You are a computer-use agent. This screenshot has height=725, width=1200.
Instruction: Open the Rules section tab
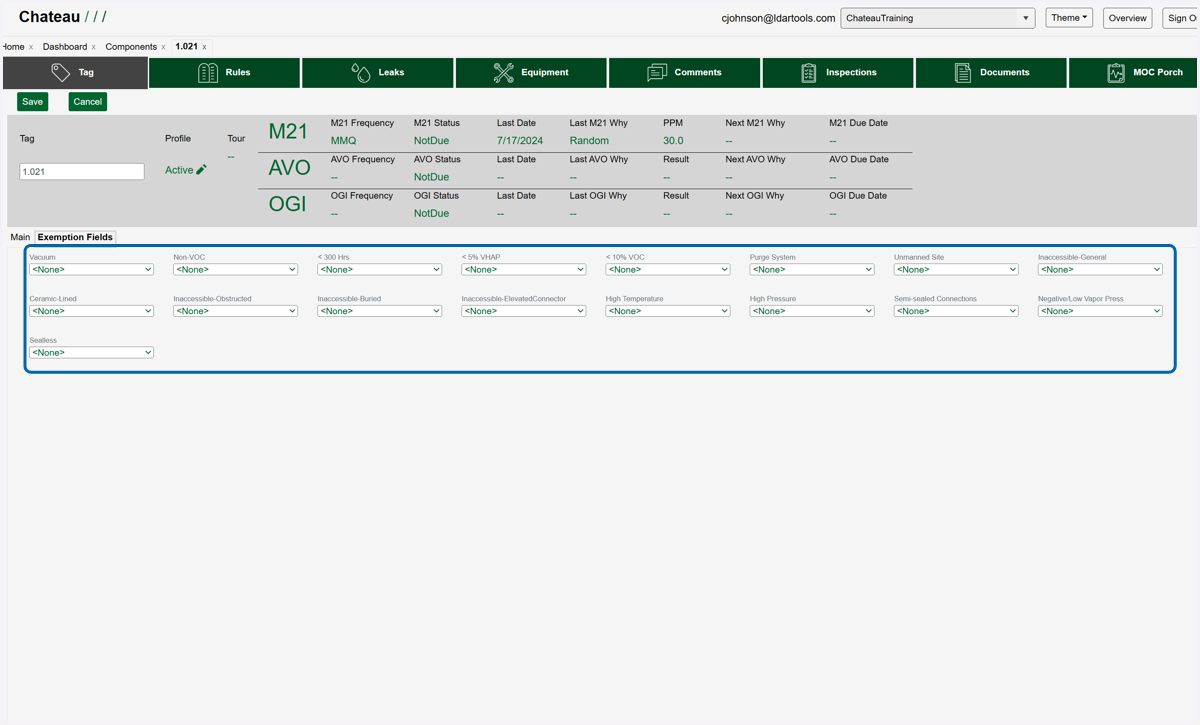pos(225,73)
